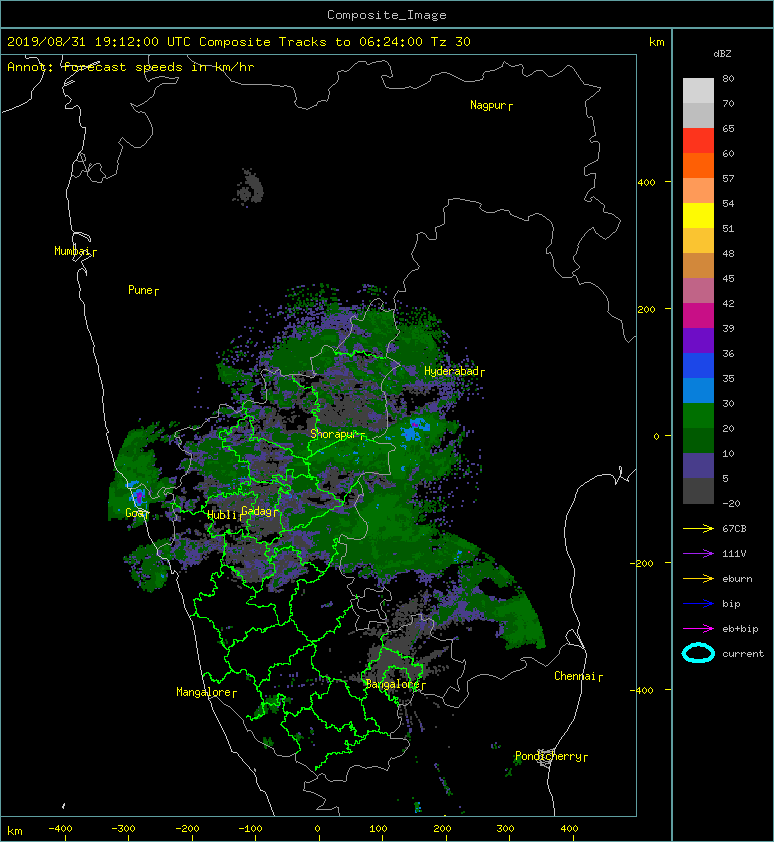
Task: Click the yellow 67CB arrow legend icon
Action: click(698, 529)
